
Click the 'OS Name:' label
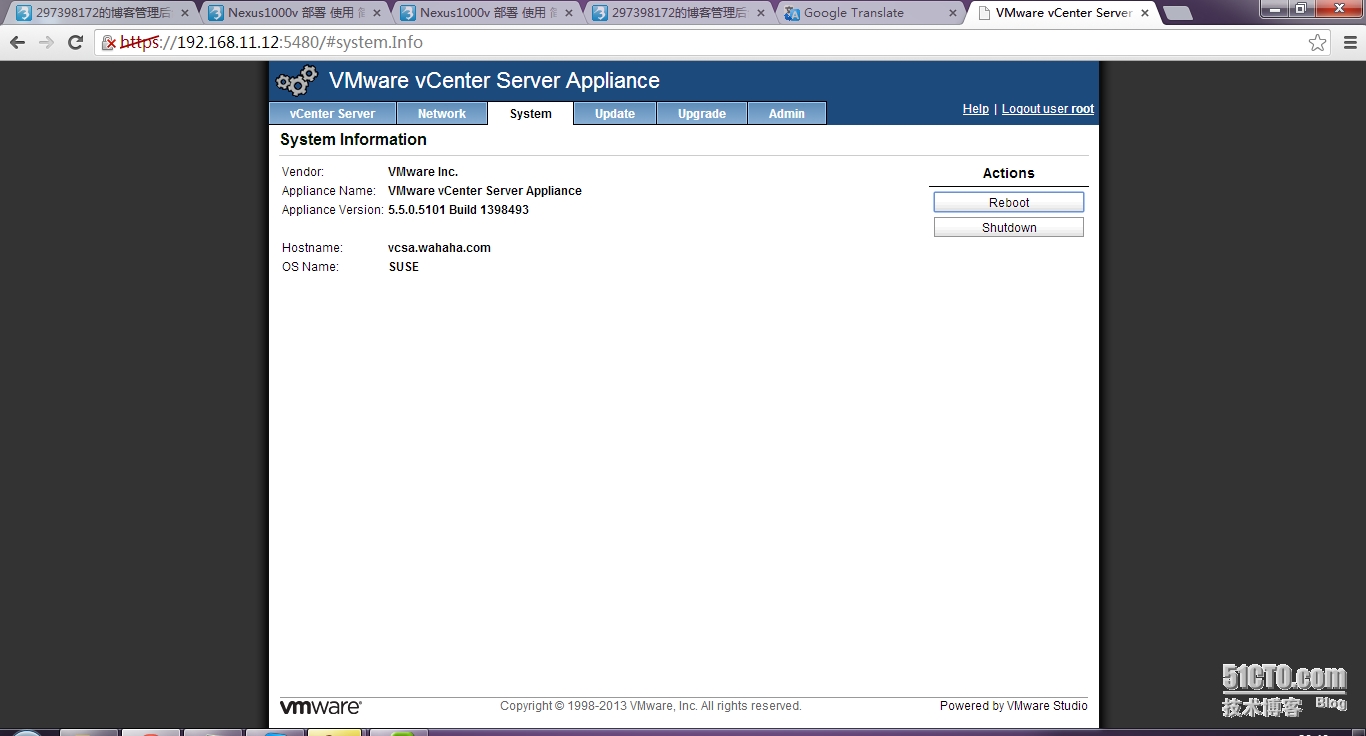310,267
